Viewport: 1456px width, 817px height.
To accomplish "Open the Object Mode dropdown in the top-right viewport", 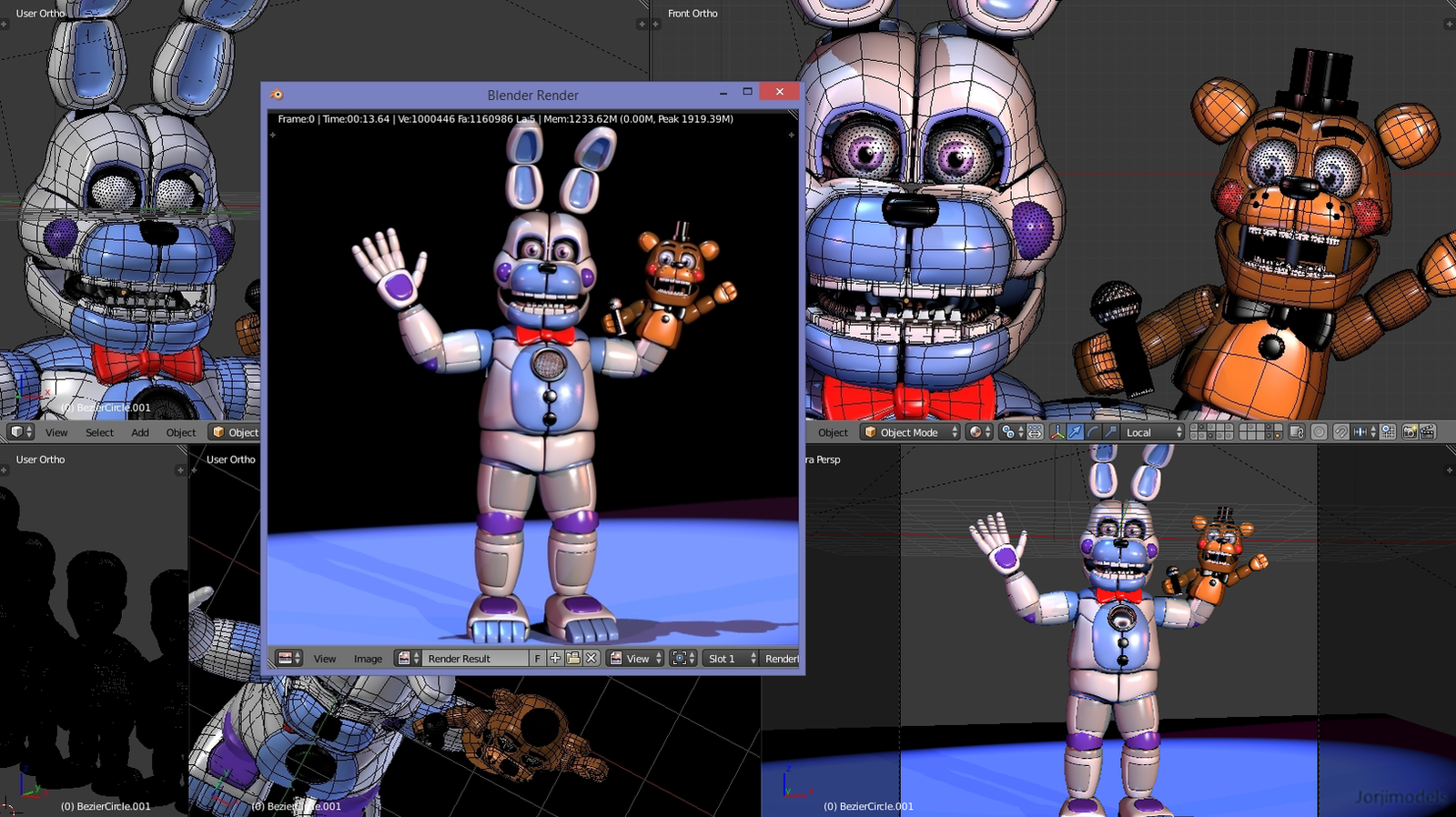I will click(x=910, y=432).
